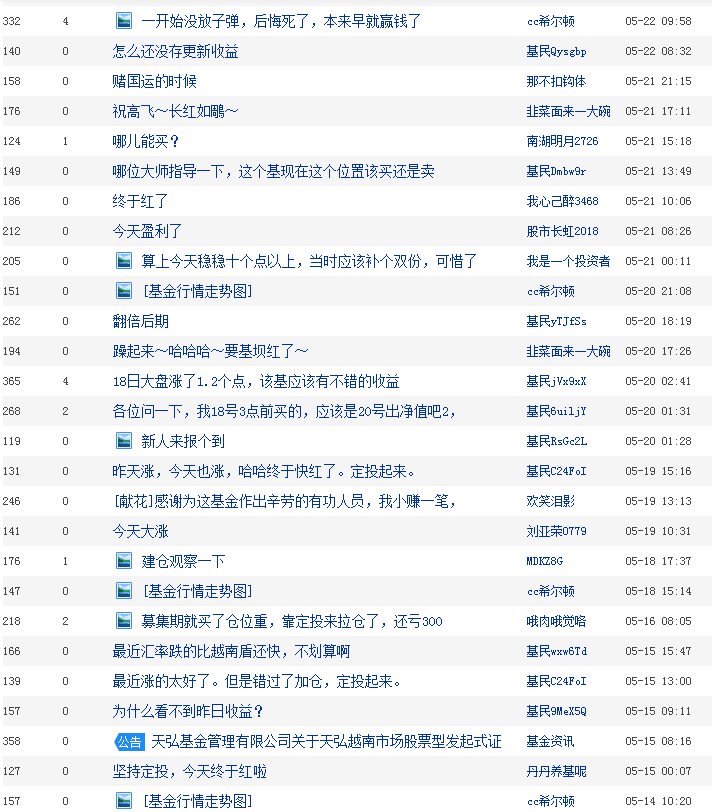Click image icon beside 建仓观察一下 post

[124, 561]
